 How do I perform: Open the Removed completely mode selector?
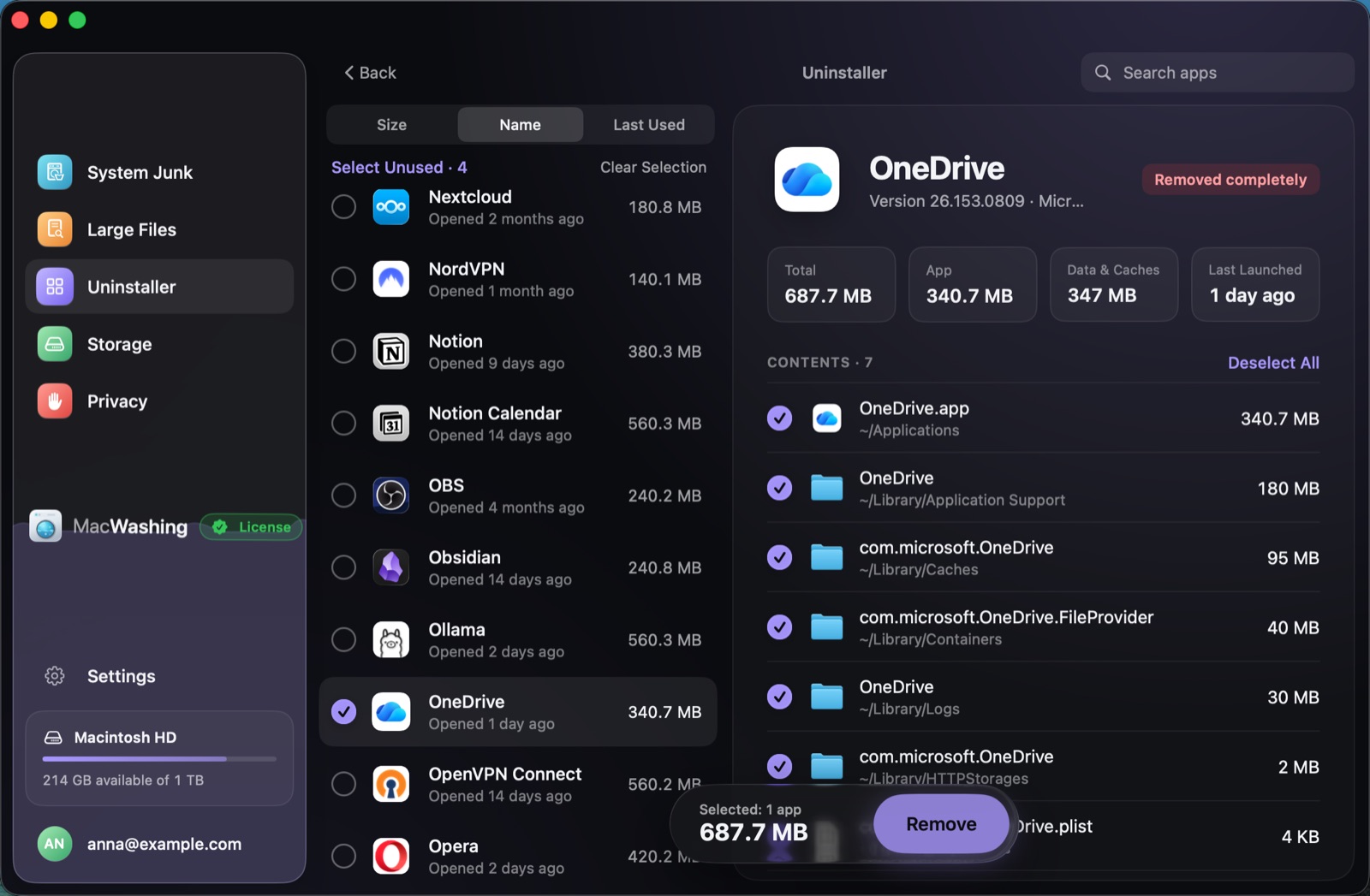point(1230,180)
